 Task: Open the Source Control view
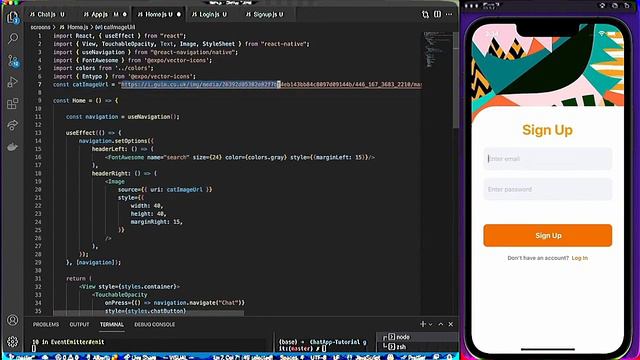[13, 61]
